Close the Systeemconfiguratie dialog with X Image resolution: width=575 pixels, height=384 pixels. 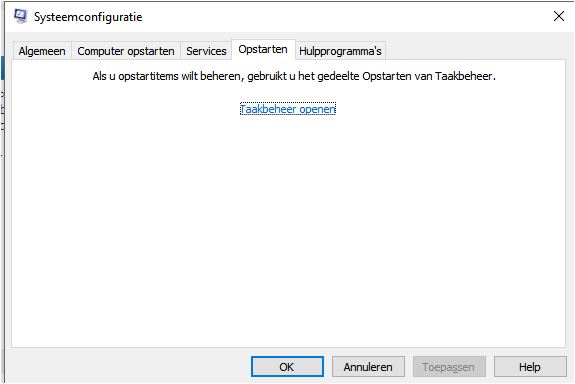(x=558, y=16)
